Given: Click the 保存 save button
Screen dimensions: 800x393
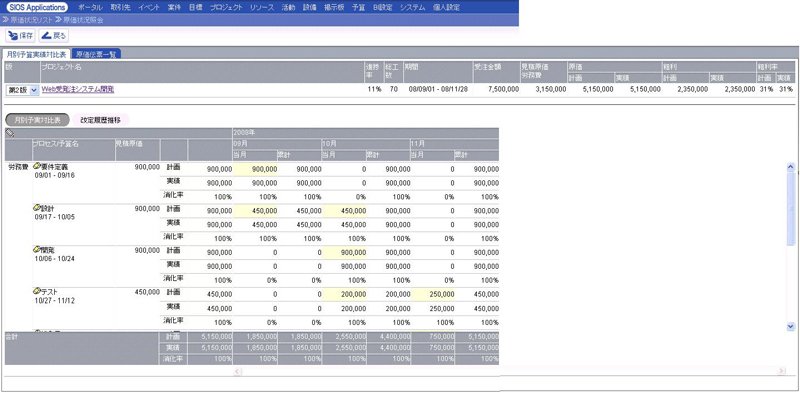Looking at the screenshot, I should [x=20, y=35].
